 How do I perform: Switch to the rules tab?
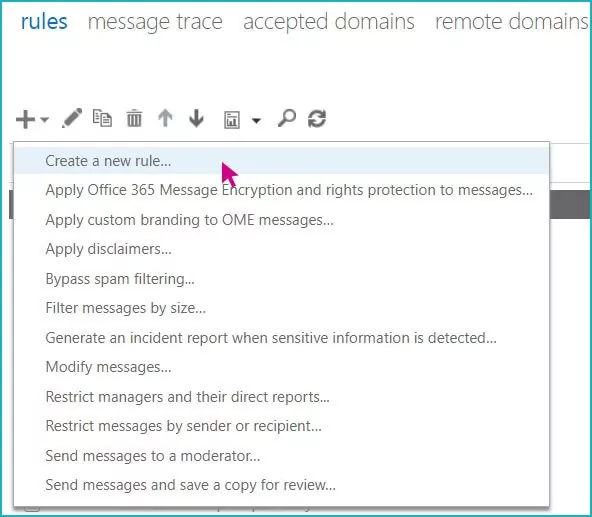44,22
